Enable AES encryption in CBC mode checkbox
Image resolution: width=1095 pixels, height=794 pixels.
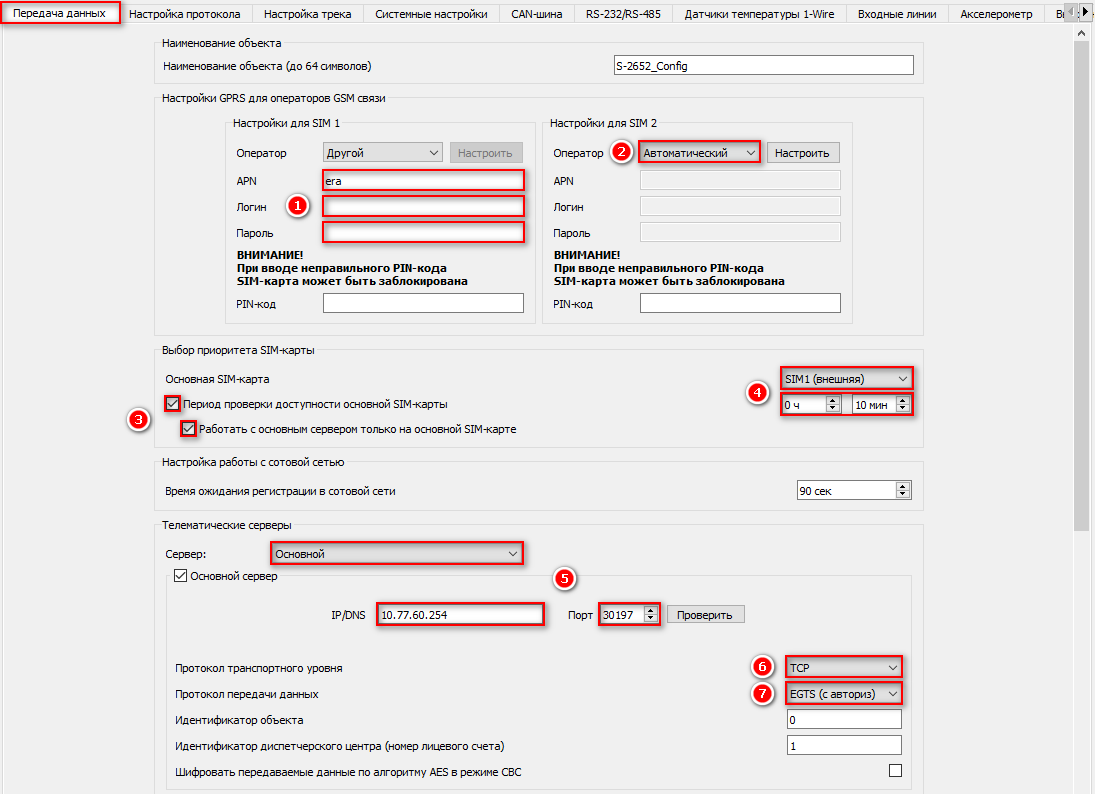click(x=895, y=771)
